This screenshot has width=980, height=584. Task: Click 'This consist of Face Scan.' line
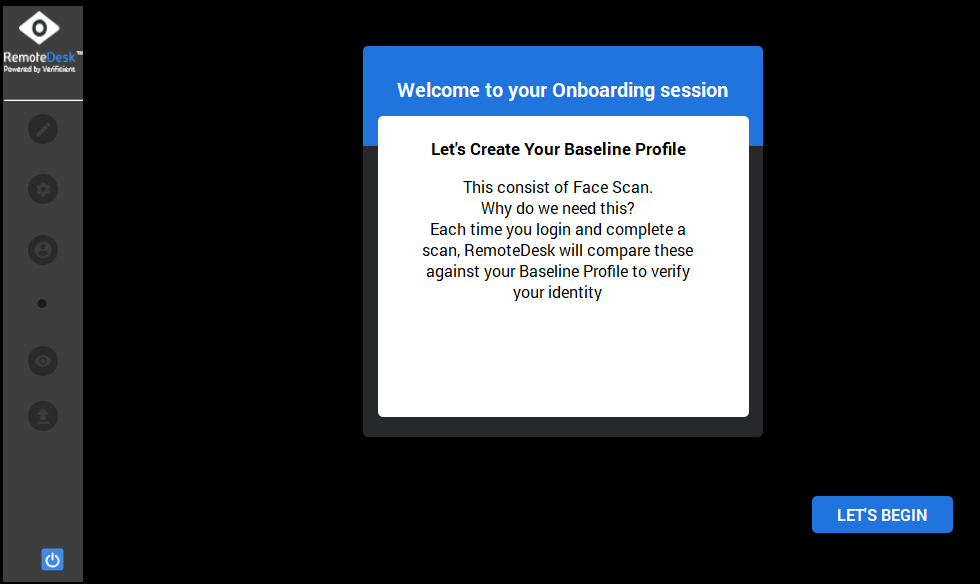pyautogui.click(x=558, y=187)
